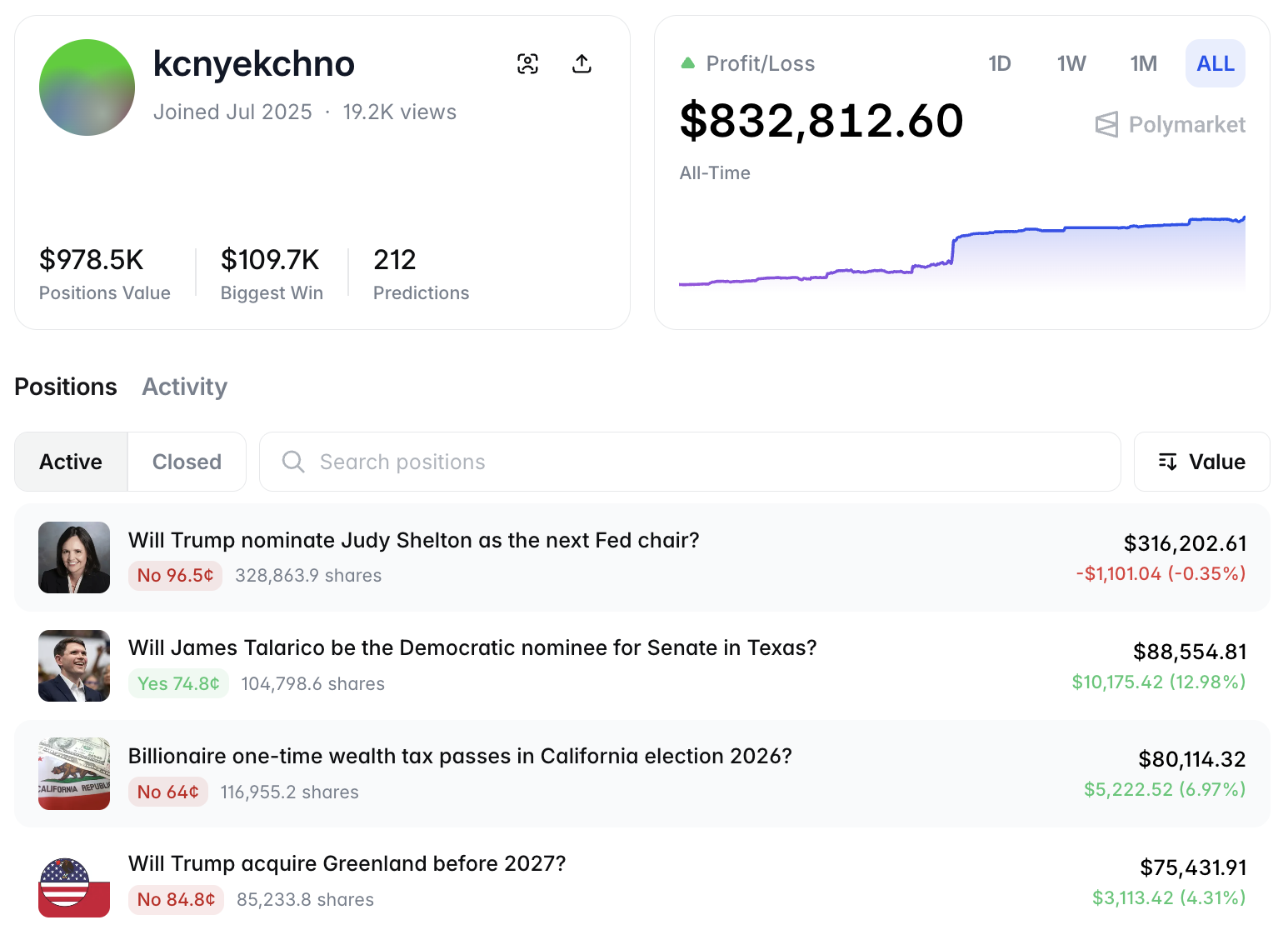Click the face-scan avatar icon beside the username
The image size is (1288, 935).
coord(528,63)
